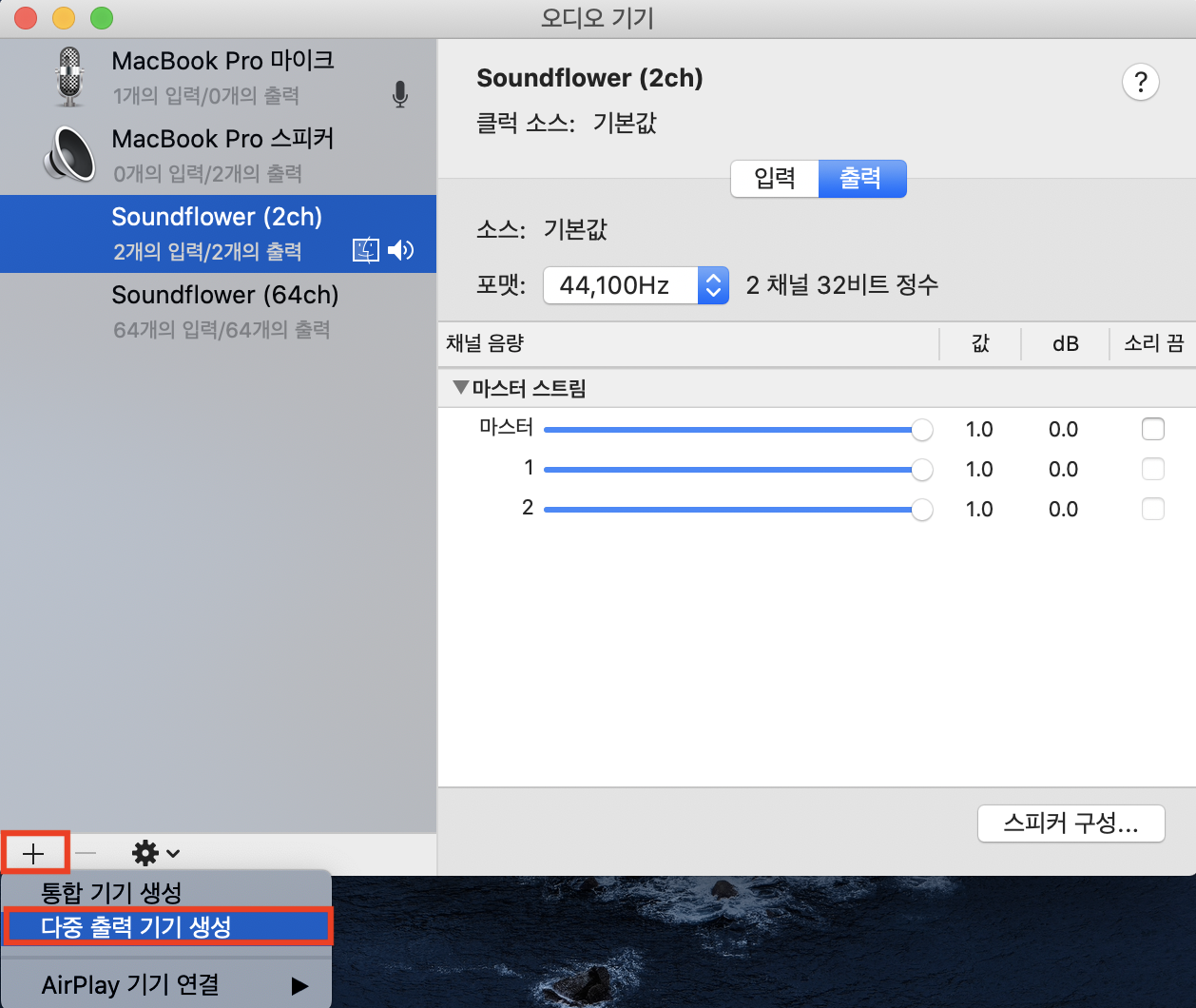This screenshot has height=1008, width=1196.
Task: Select MacBook Pro 마이크 device row
Action: [x=218, y=78]
